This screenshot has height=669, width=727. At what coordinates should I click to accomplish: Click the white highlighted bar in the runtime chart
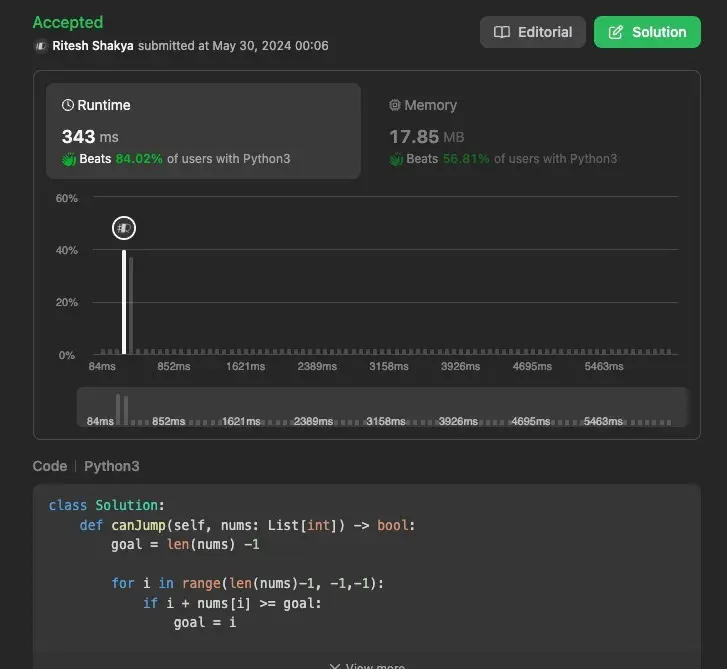(124, 300)
